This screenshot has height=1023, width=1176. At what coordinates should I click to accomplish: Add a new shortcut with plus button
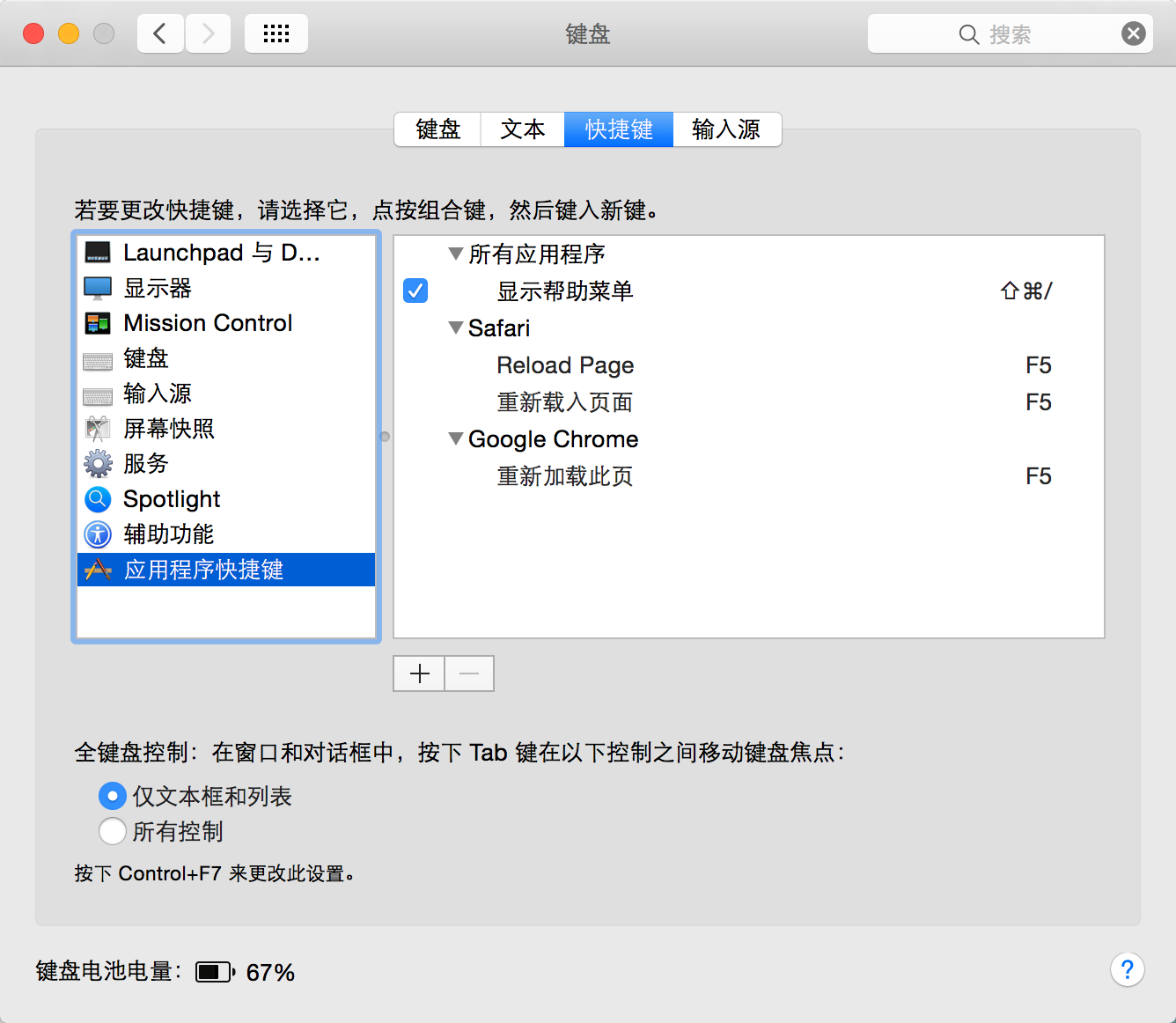(x=419, y=673)
